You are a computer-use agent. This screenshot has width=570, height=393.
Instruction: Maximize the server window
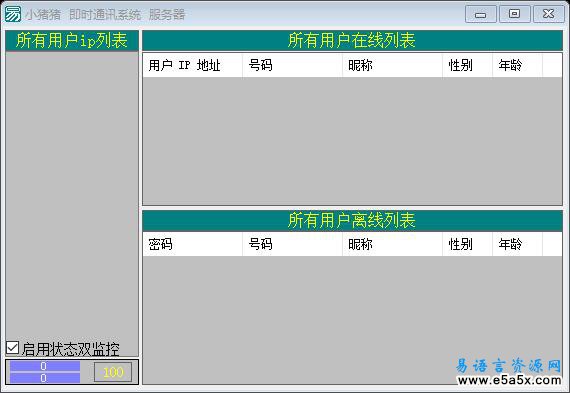pos(514,14)
